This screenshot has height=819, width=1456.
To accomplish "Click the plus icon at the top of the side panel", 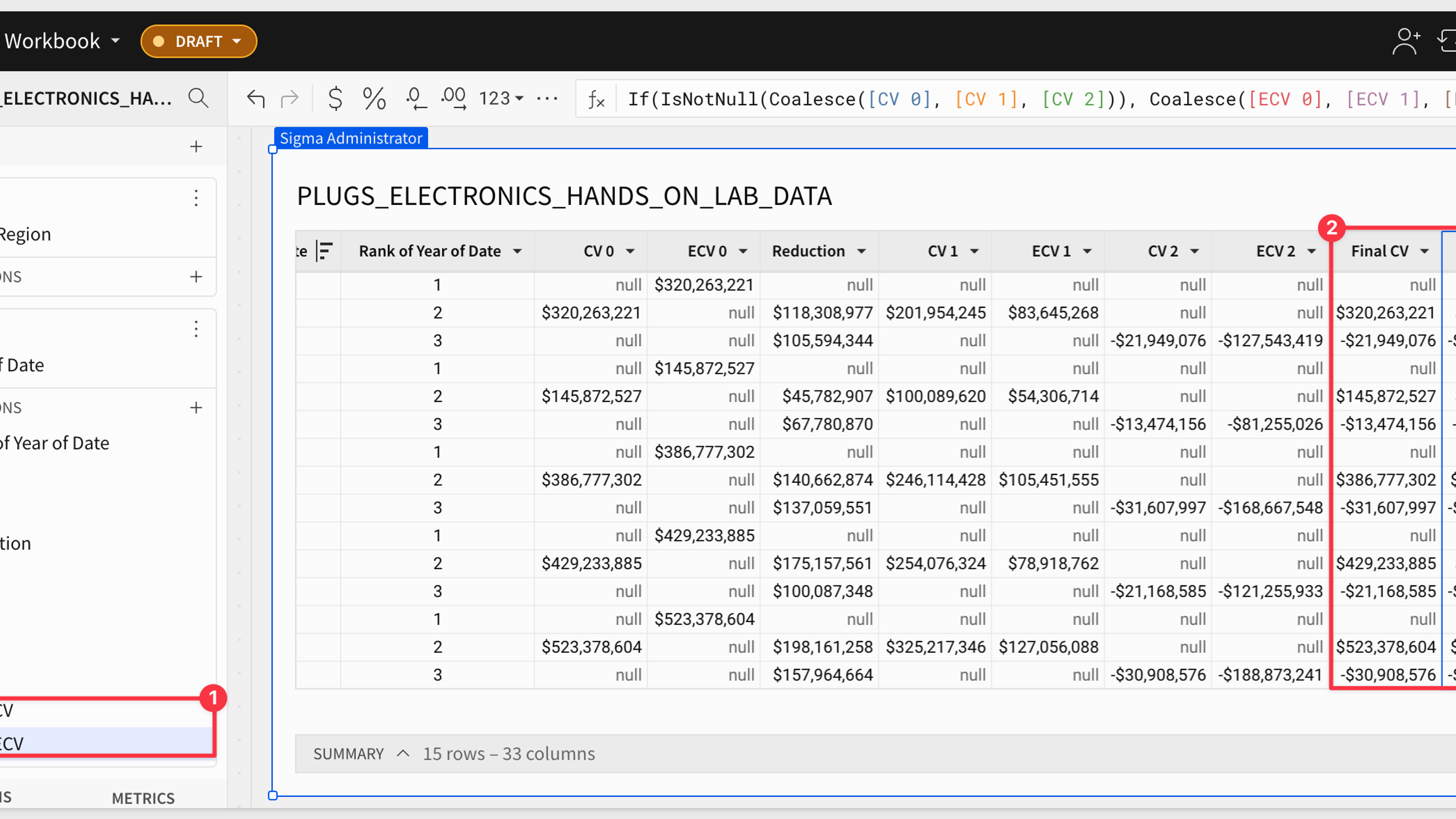I will pos(196,146).
